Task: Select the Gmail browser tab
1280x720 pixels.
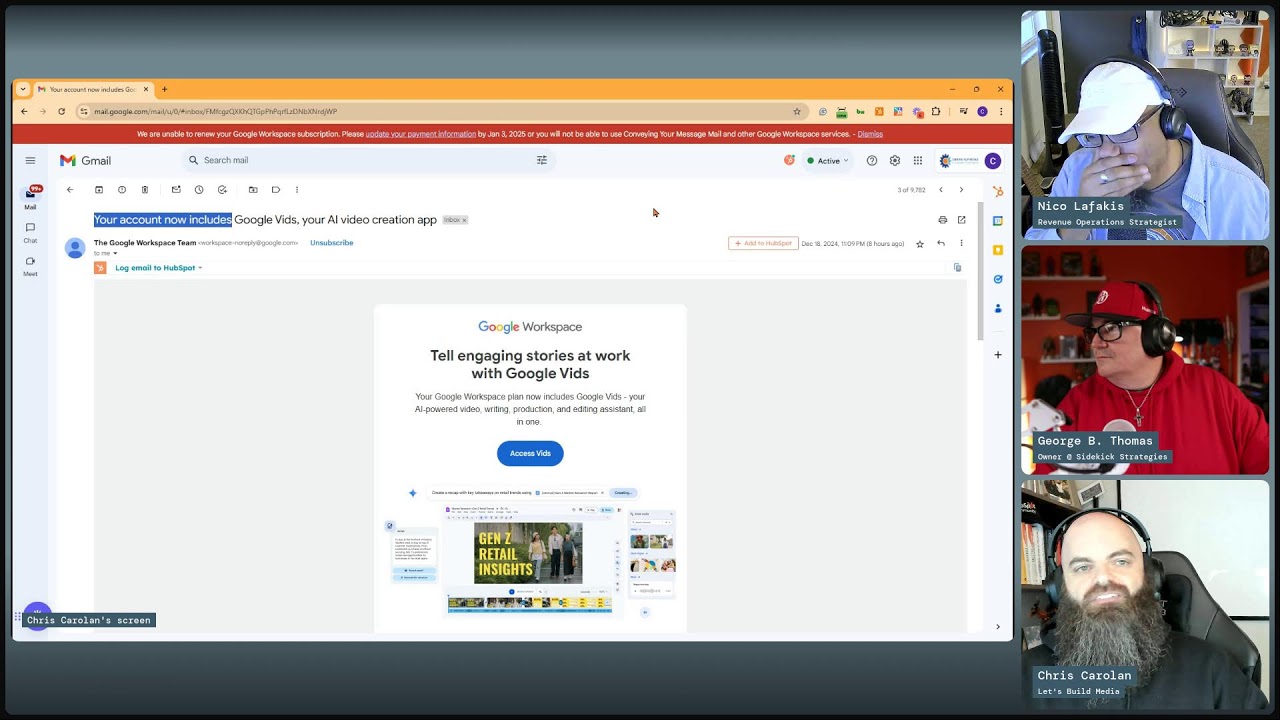Action: pyautogui.click(x=92, y=89)
